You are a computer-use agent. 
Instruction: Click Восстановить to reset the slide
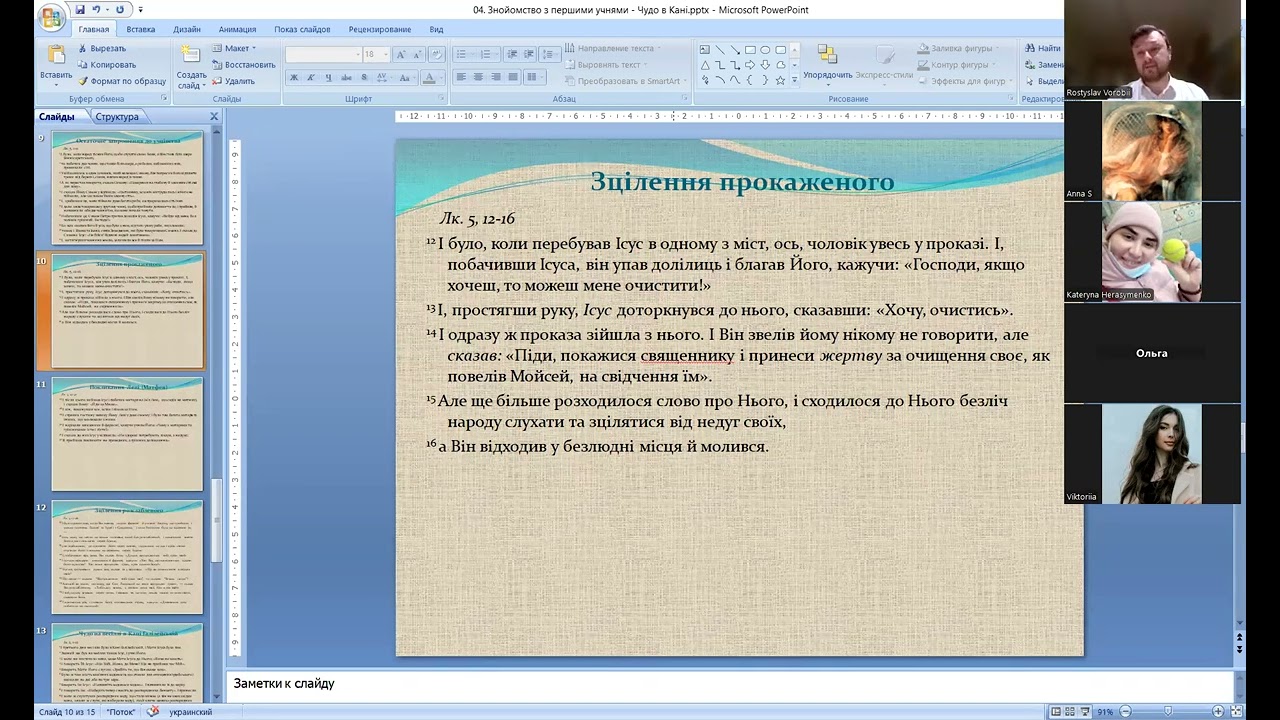coord(243,65)
